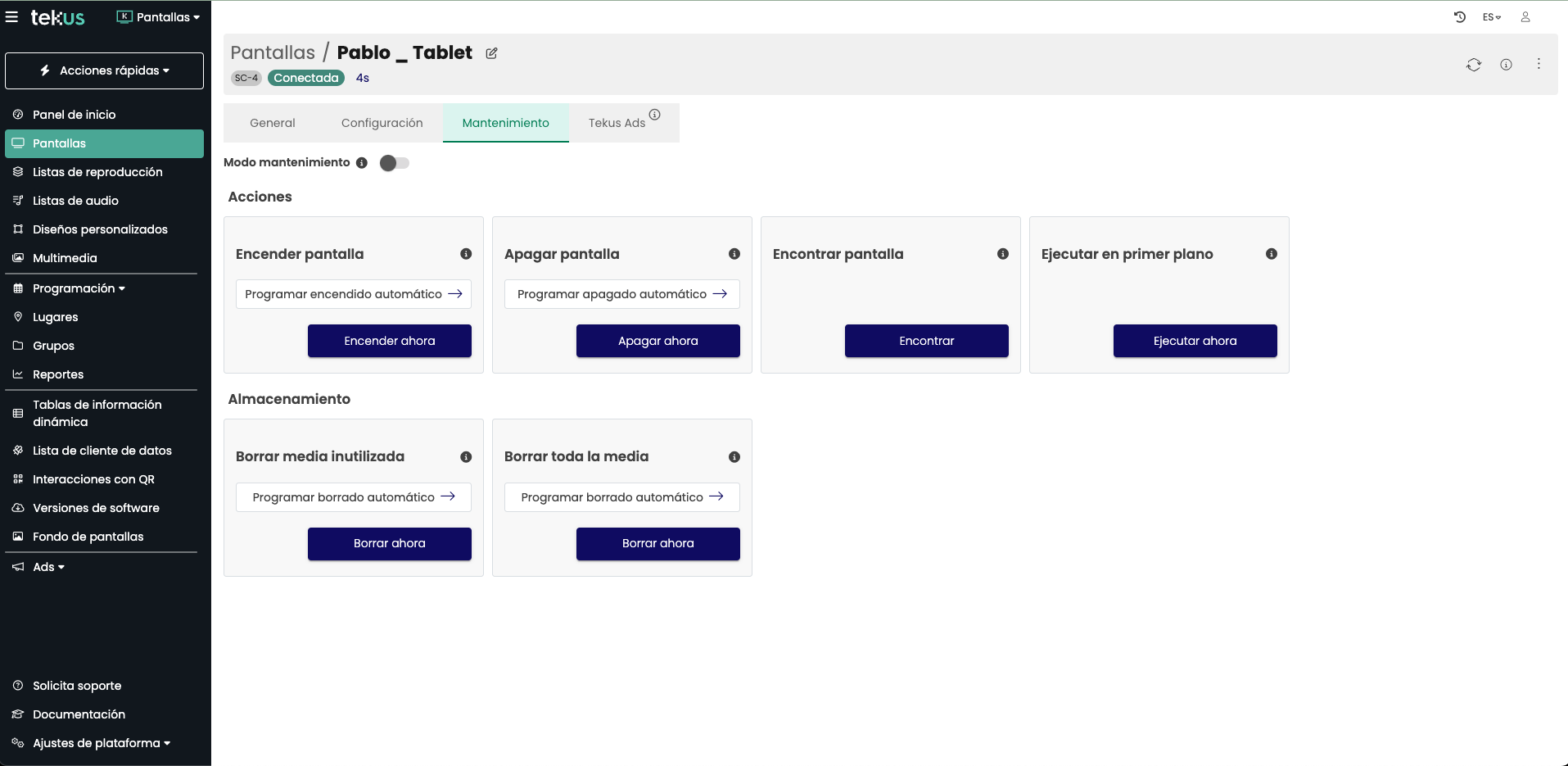This screenshot has height=766, width=1568.
Task: Open Listas de reproducción in sidebar
Action: click(97, 172)
